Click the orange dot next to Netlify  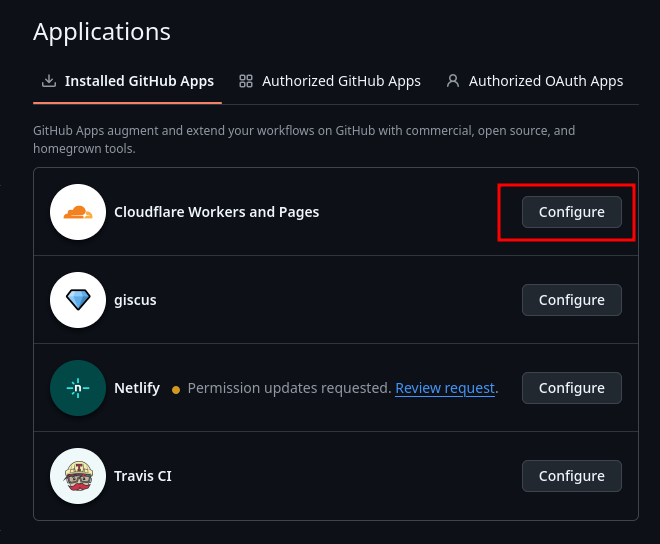click(x=176, y=390)
